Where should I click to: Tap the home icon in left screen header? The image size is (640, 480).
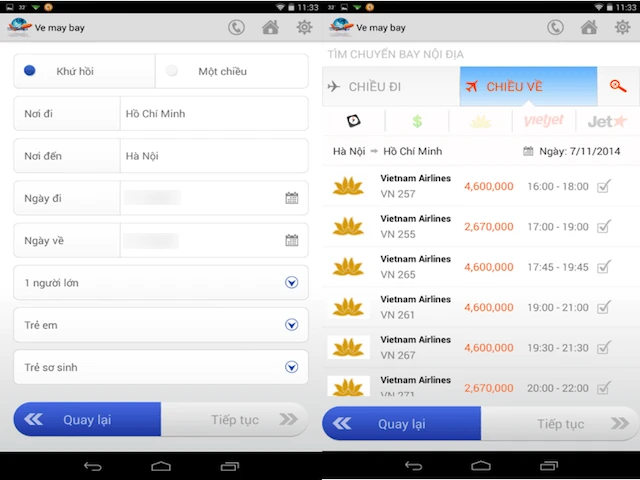(270, 27)
